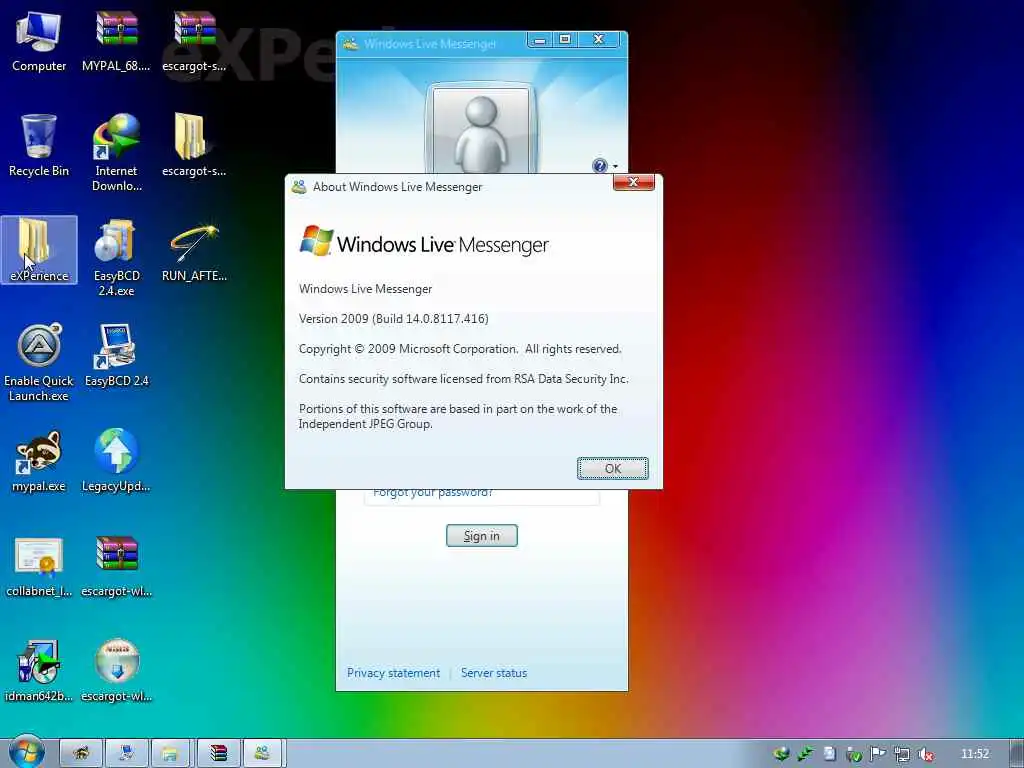Click the first pinned taskbar program icon

81,754
